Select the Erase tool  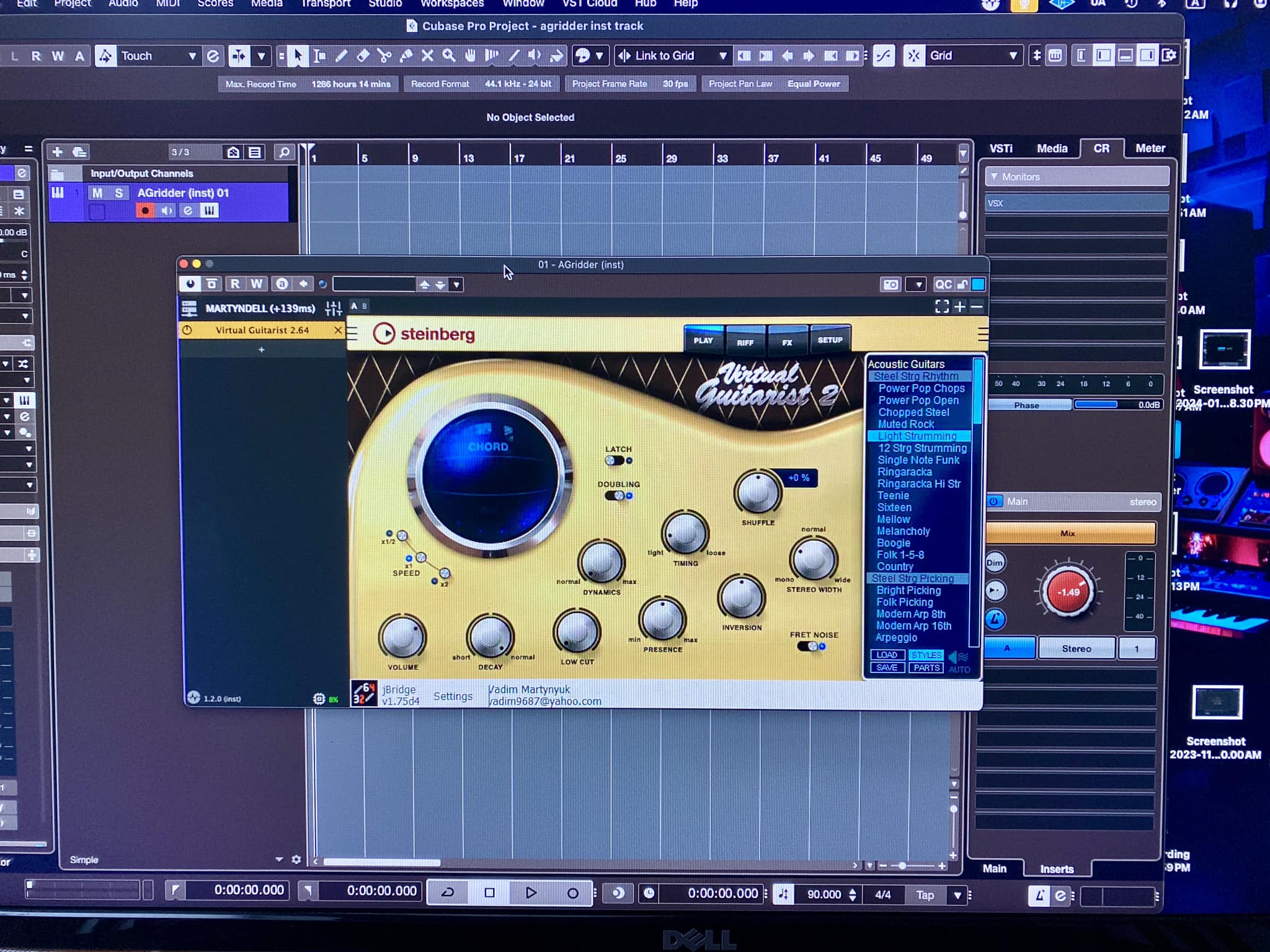coord(363,56)
